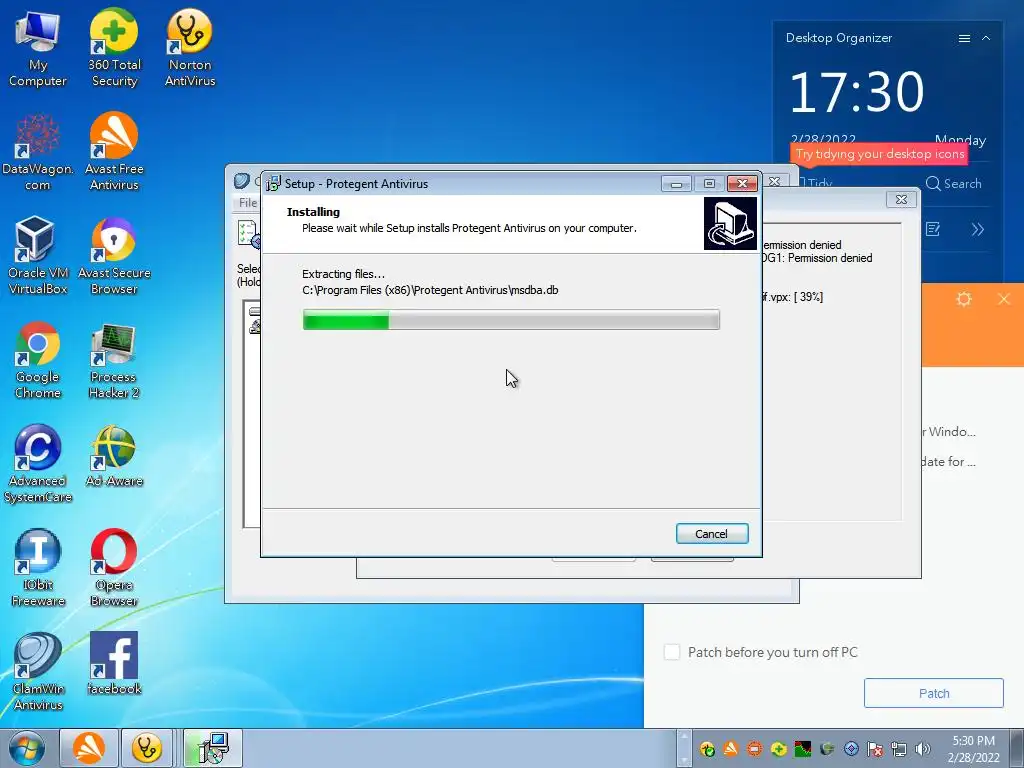1024x768 pixels.
Task: Click the Protegent setup title bar icon
Action: pos(274,184)
